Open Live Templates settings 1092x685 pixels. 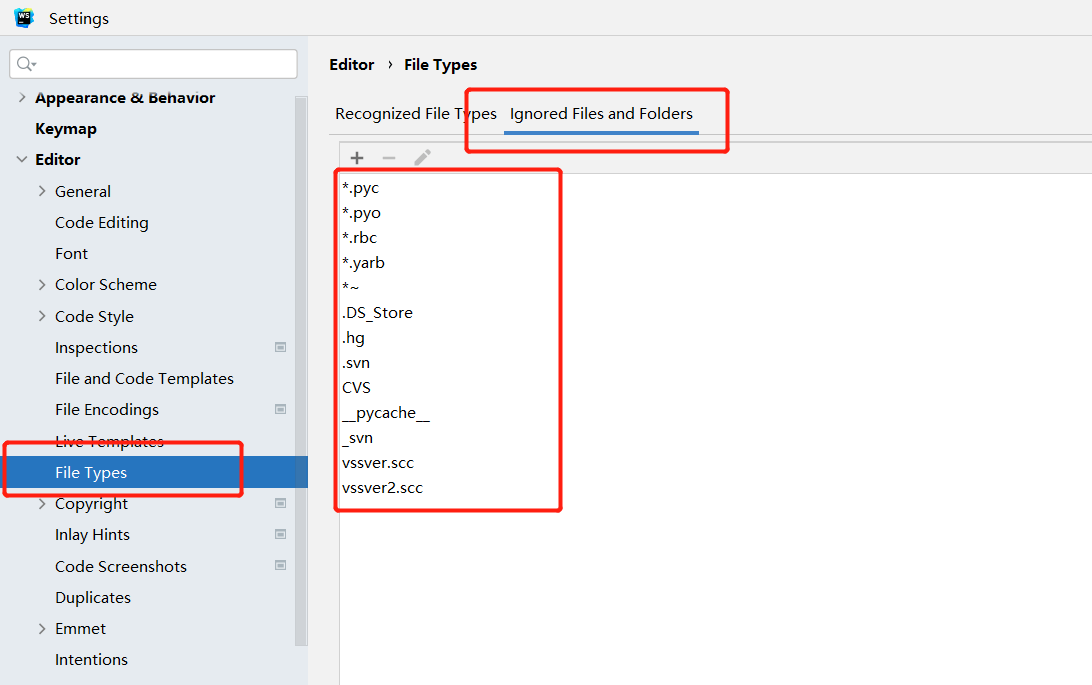(109, 441)
